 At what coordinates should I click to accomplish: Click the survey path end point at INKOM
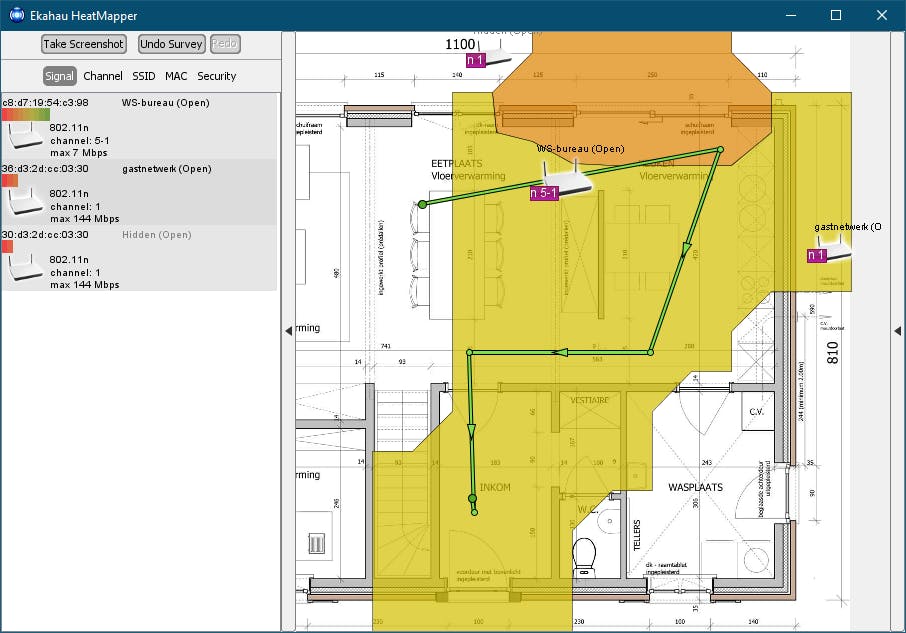click(x=474, y=512)
